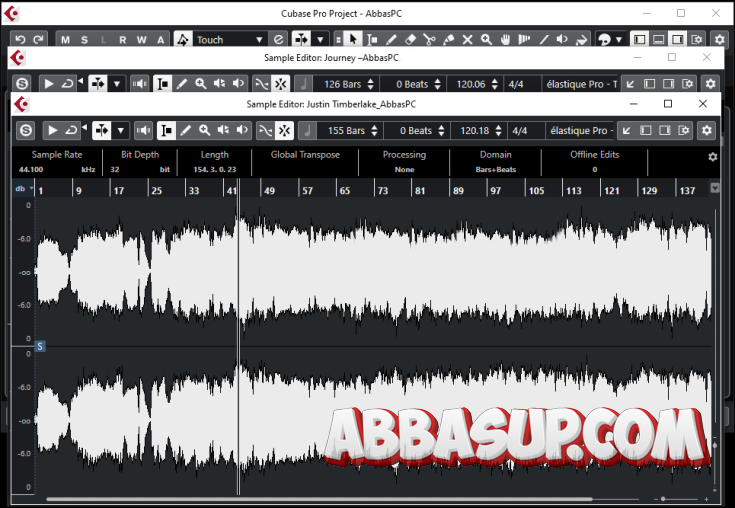Click the 4/4 time signature in Justin Timberlake editor

519,131
